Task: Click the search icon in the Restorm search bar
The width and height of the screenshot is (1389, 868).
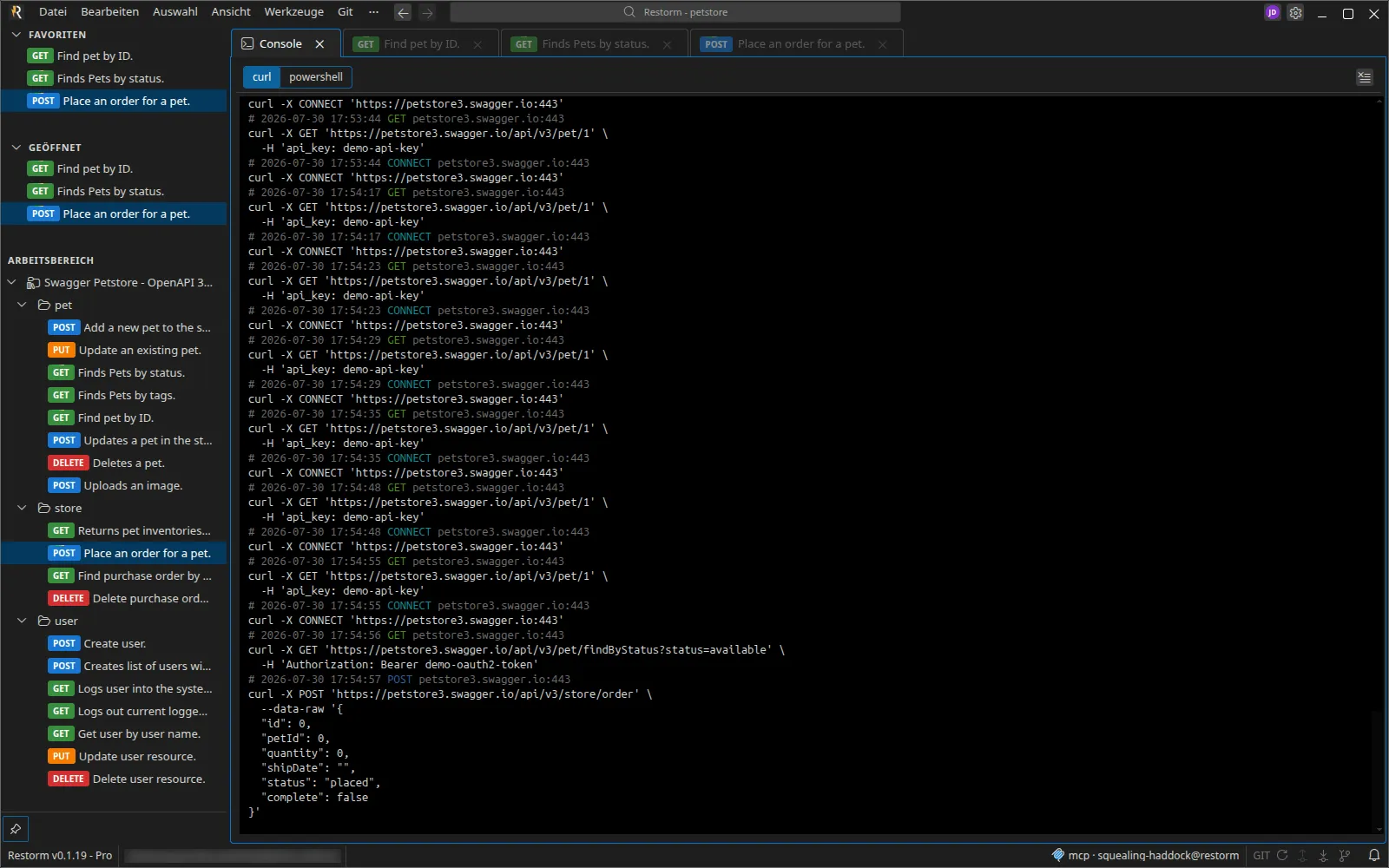Action: pyautogui.click(x=629, y=12)
